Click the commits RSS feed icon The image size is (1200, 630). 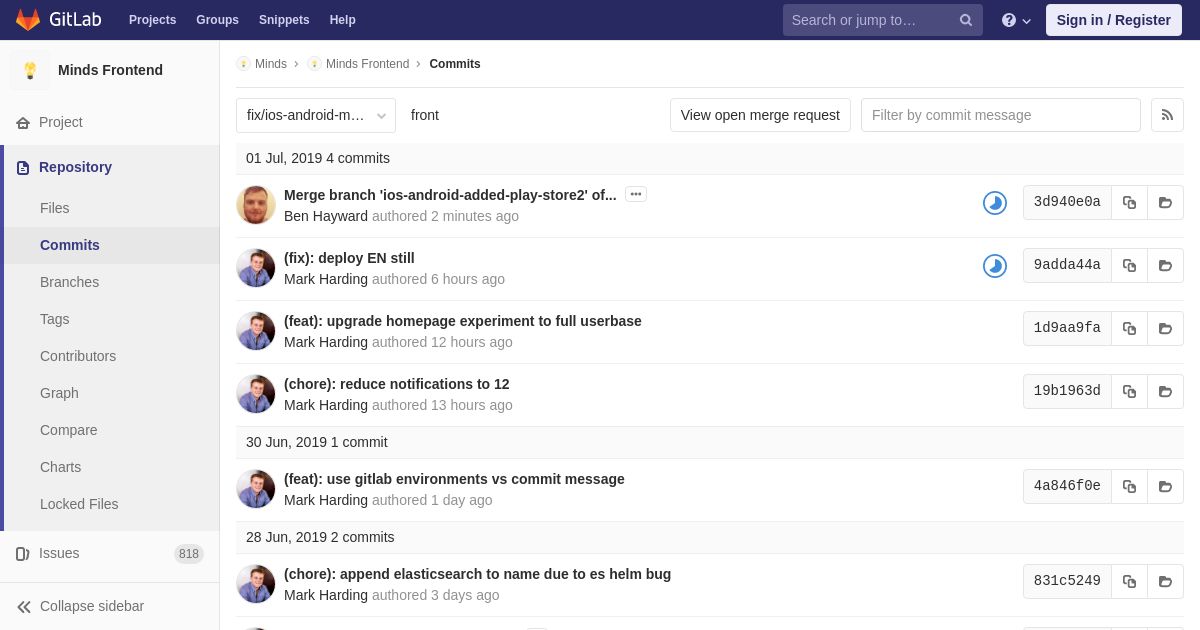(x=1167, y=115)
